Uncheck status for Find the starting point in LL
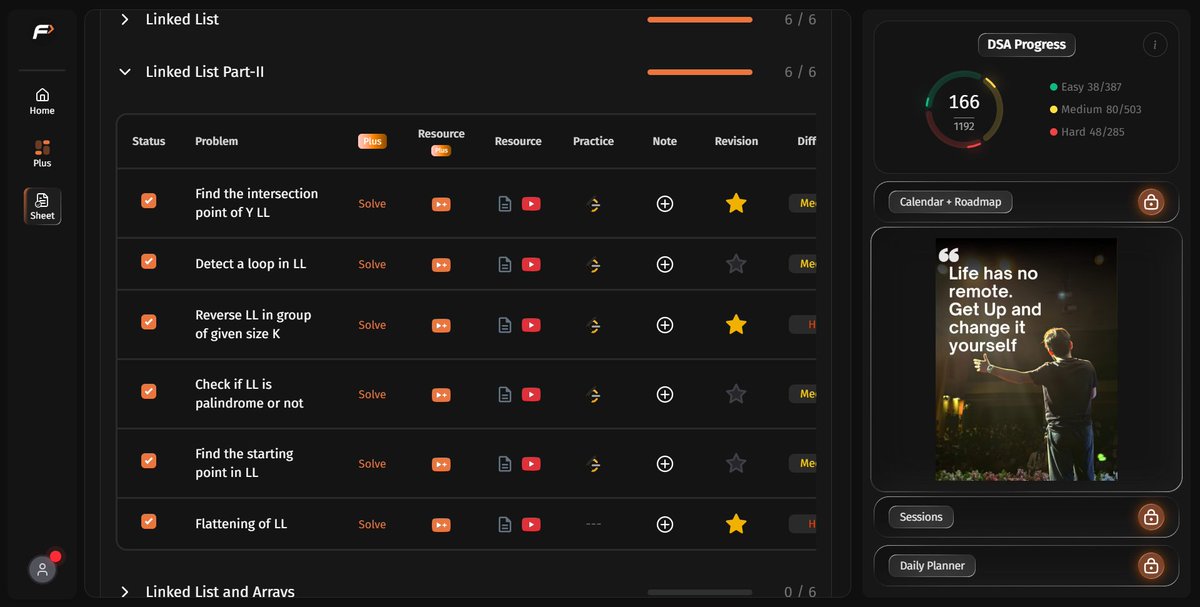Viewport: 1200px width, 607px height. coord(148,461)
